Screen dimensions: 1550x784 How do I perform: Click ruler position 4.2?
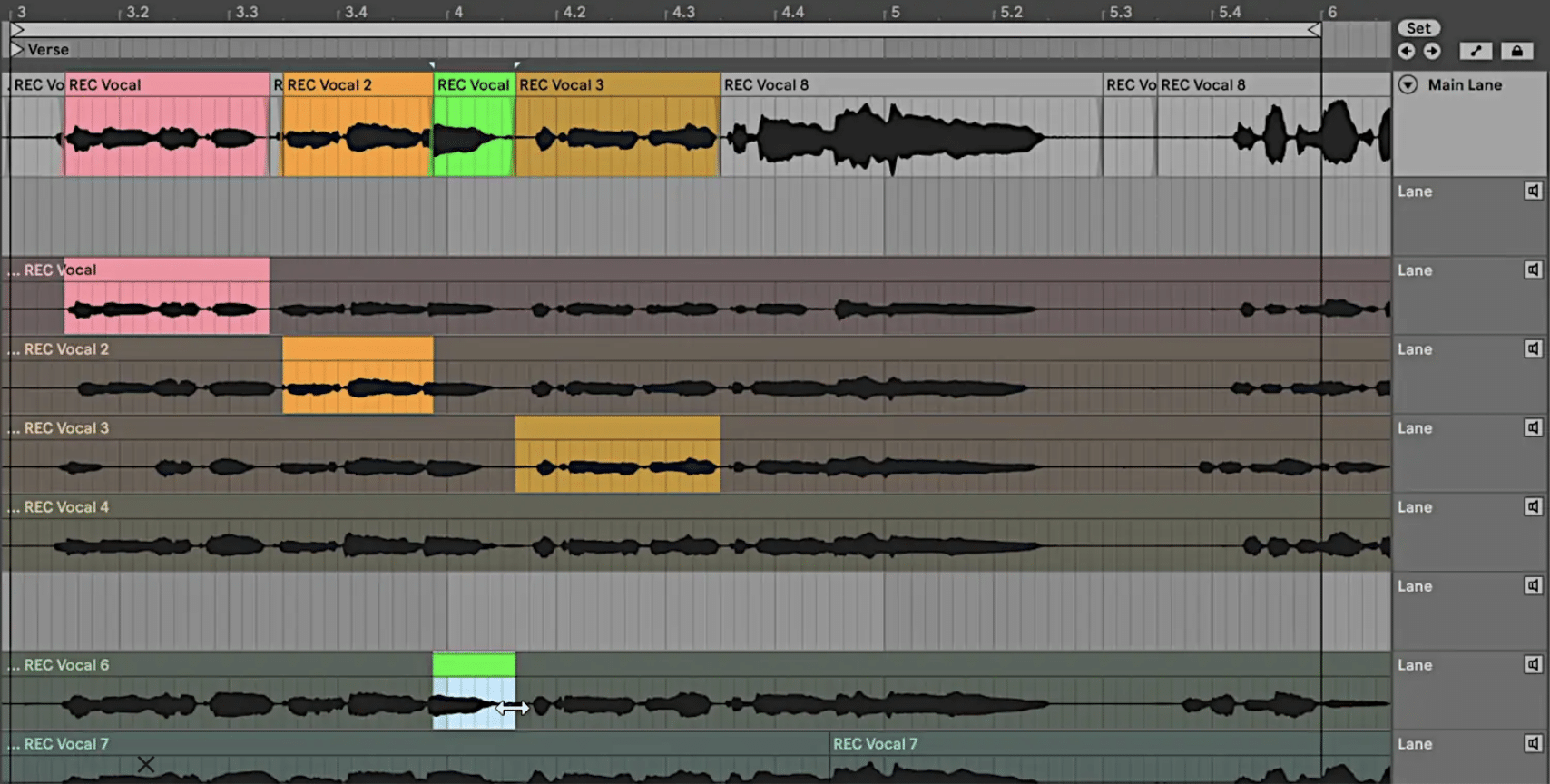click(574, 12)
